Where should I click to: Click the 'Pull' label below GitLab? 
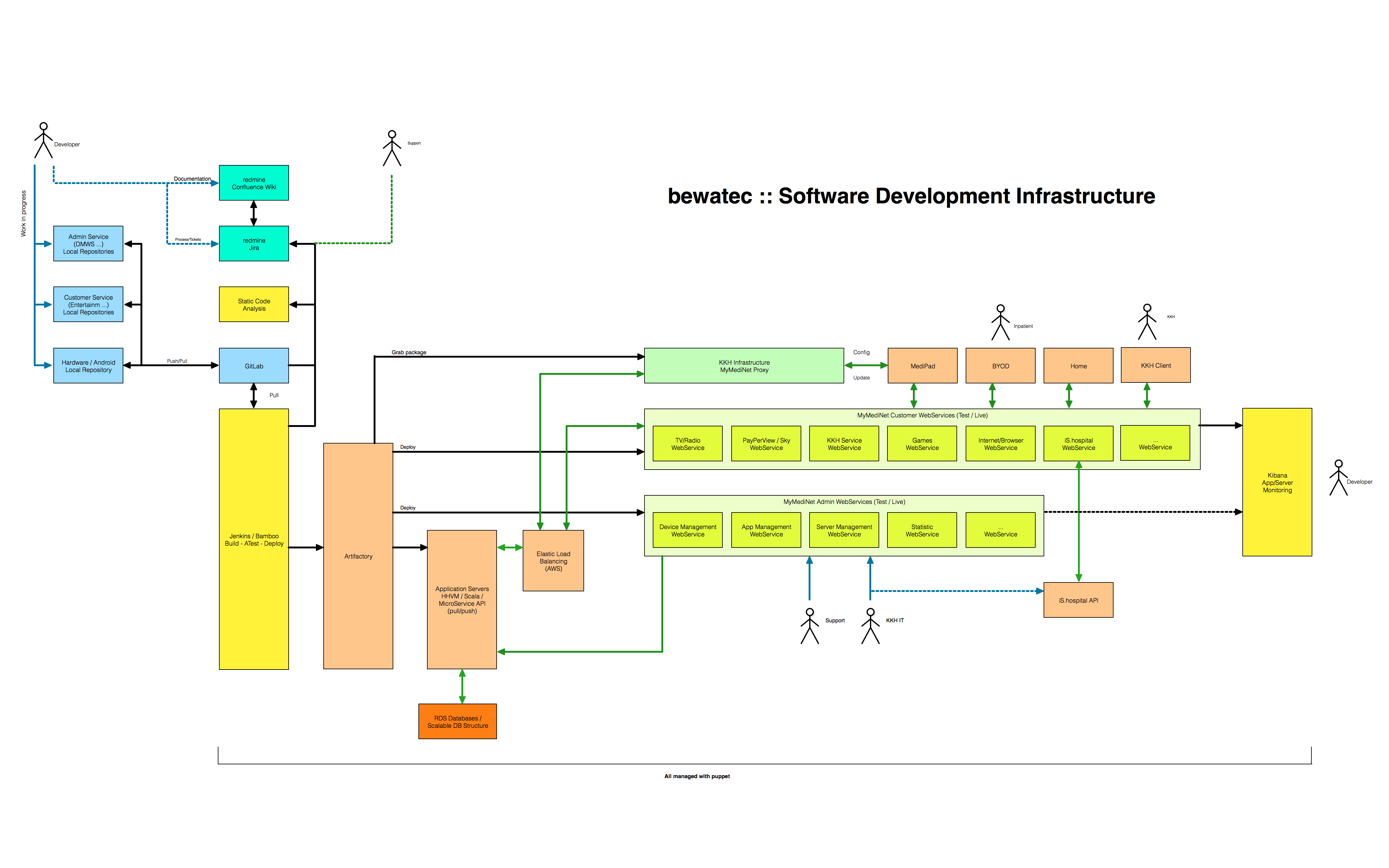point(274,395)
